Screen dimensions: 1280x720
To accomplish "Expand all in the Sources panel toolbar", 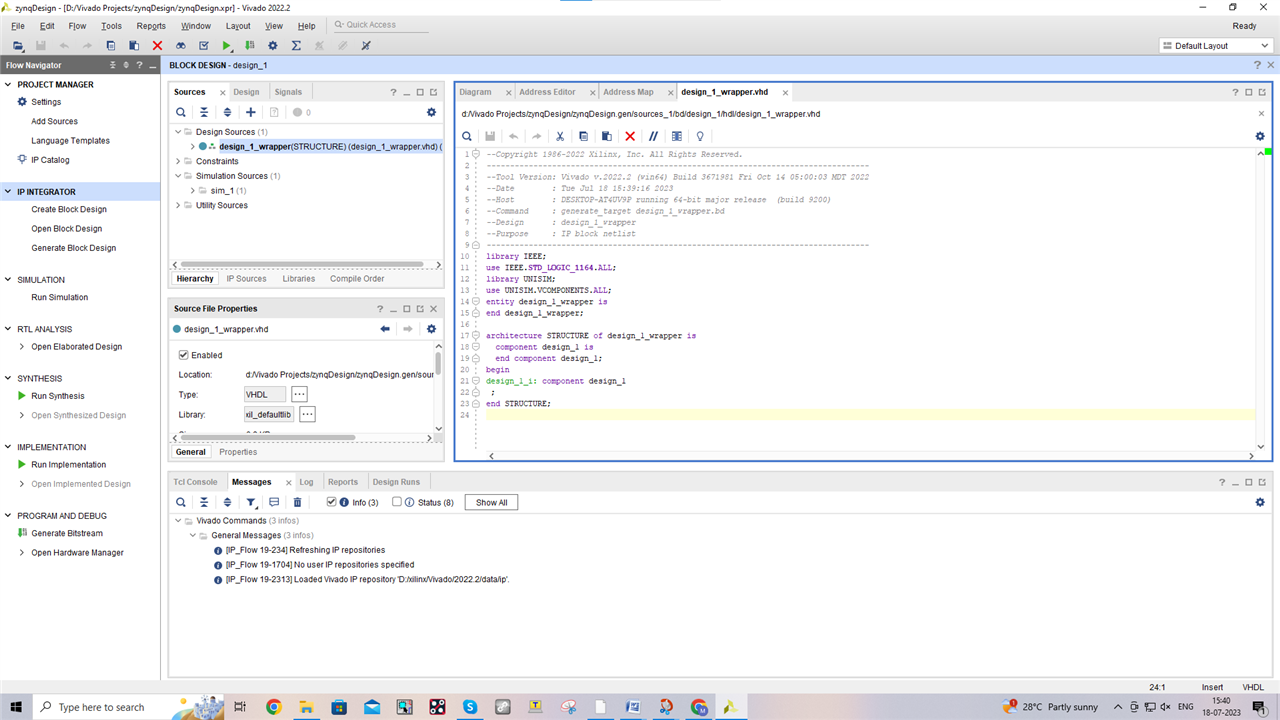I will point(227,112).
